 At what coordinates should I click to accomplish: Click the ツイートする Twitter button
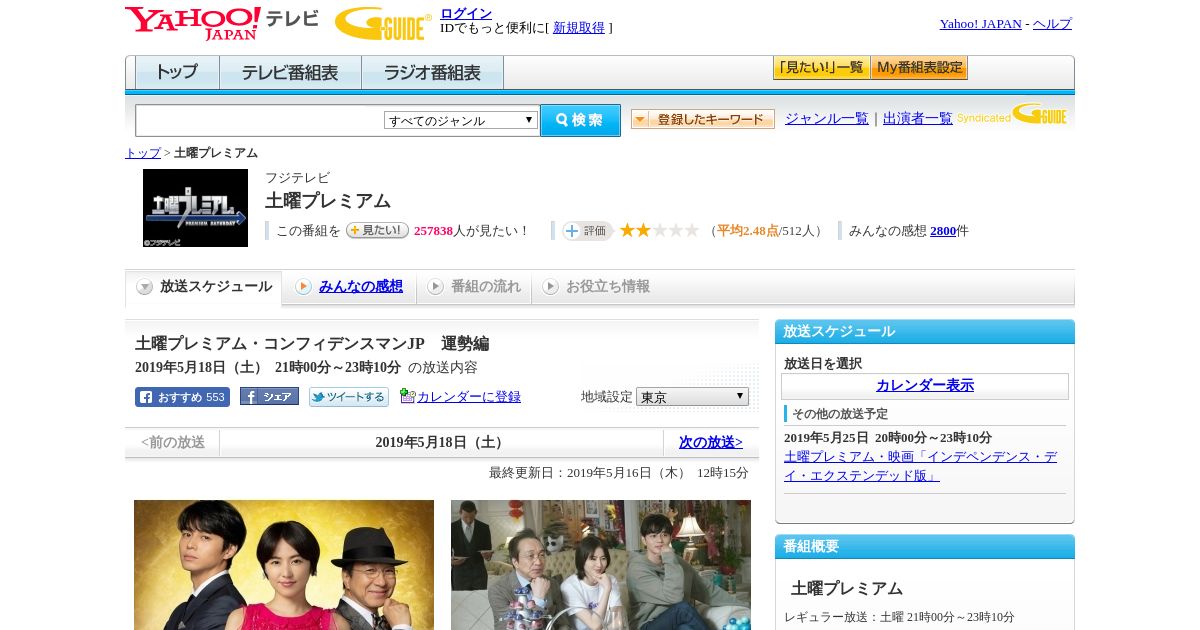coord(348,397)
